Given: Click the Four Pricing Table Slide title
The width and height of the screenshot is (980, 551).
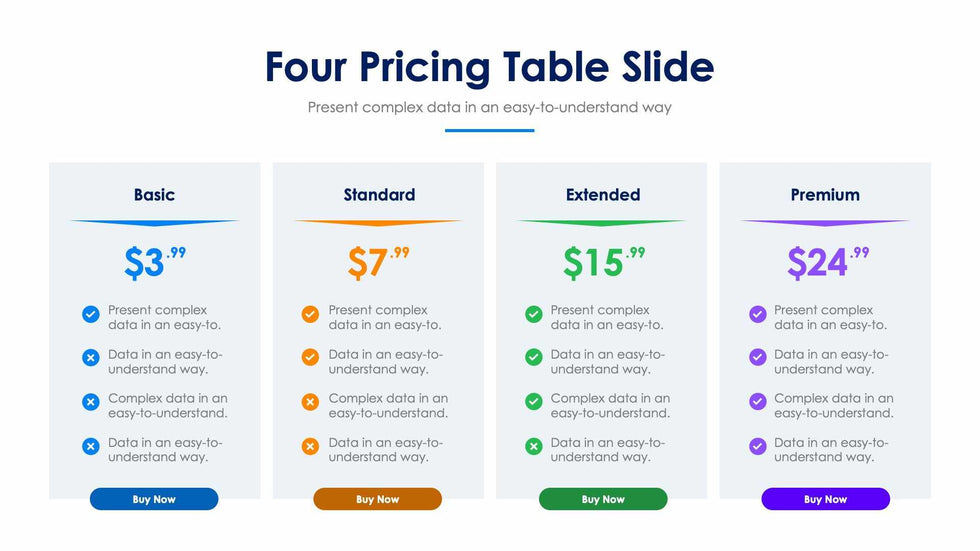Looking at the screenshot, I should point(489,67).
